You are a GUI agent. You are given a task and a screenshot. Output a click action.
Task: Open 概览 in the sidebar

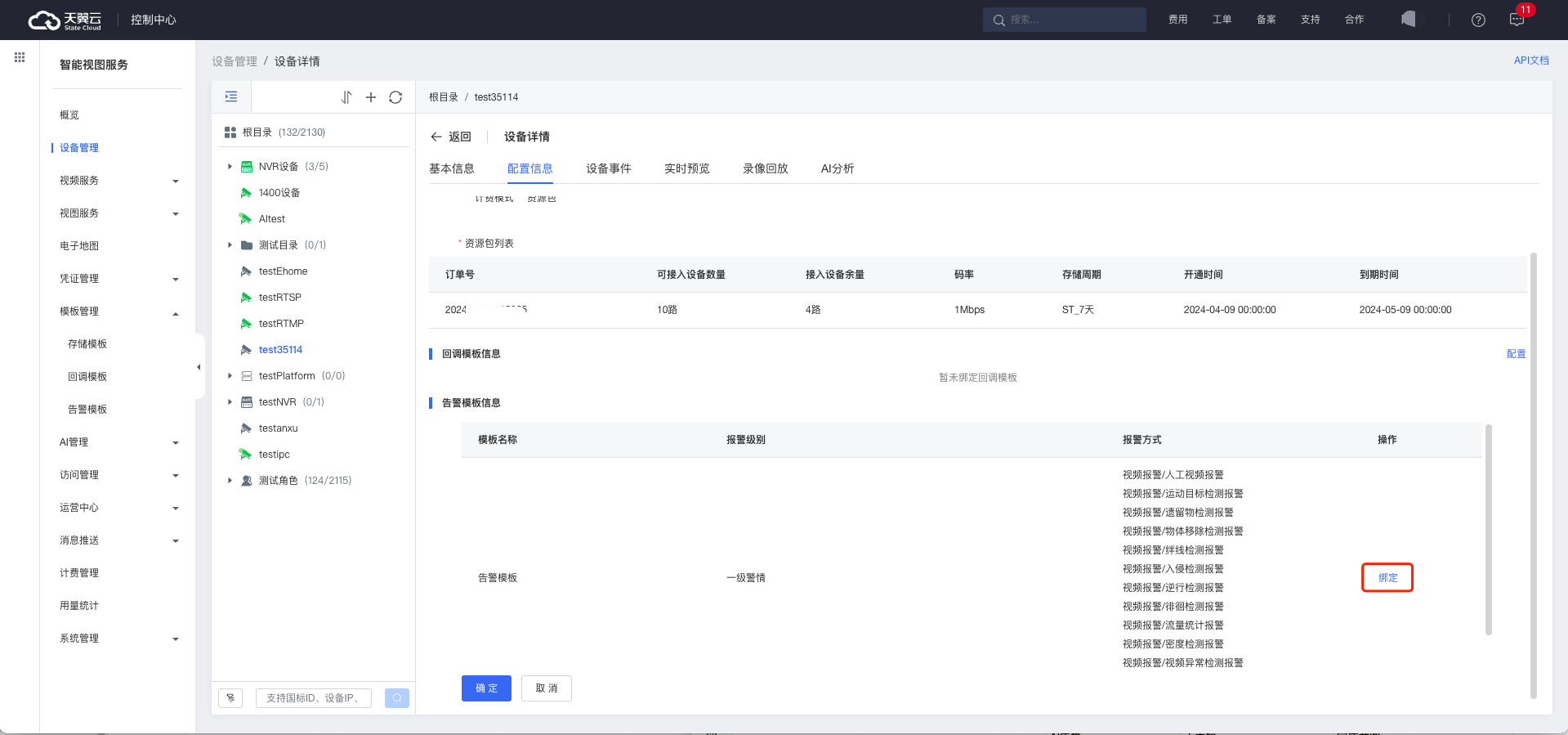coord(69,115)
